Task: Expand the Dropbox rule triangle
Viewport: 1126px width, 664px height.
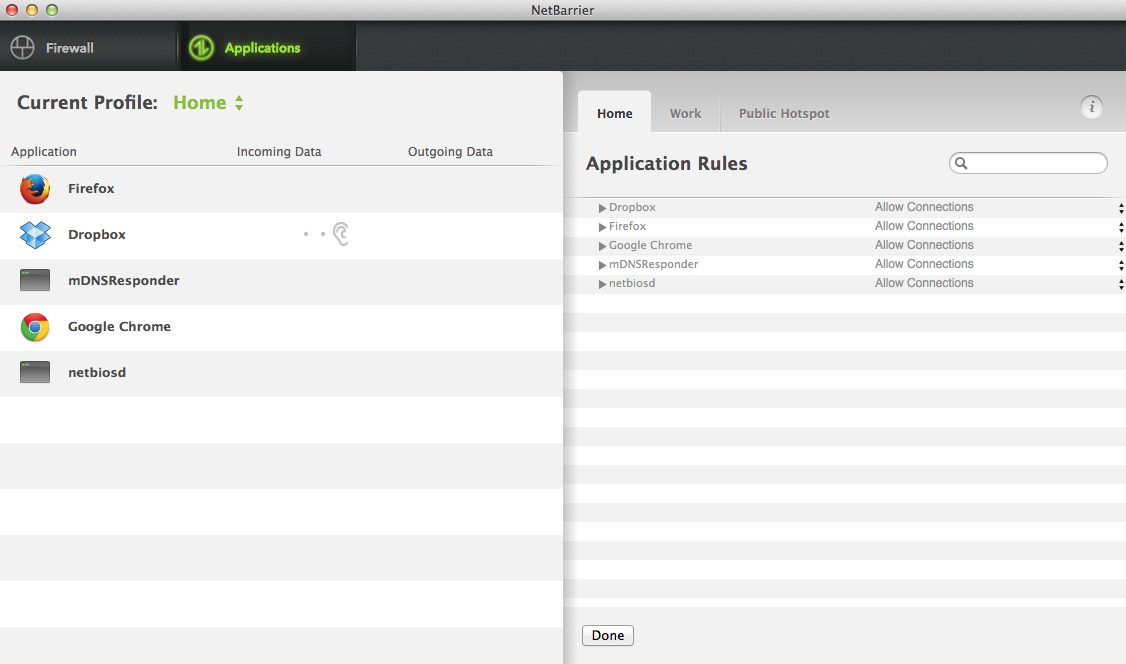Action: pyautogui.click(x=602, y=207)
